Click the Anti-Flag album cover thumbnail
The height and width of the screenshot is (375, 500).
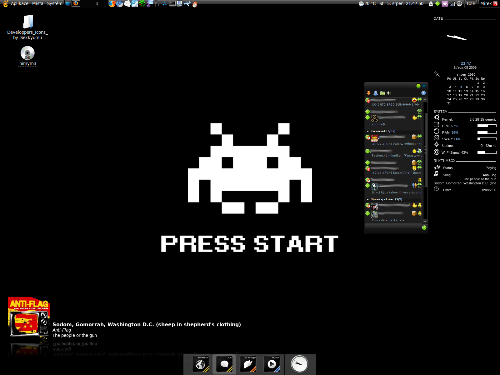(29, 317)
